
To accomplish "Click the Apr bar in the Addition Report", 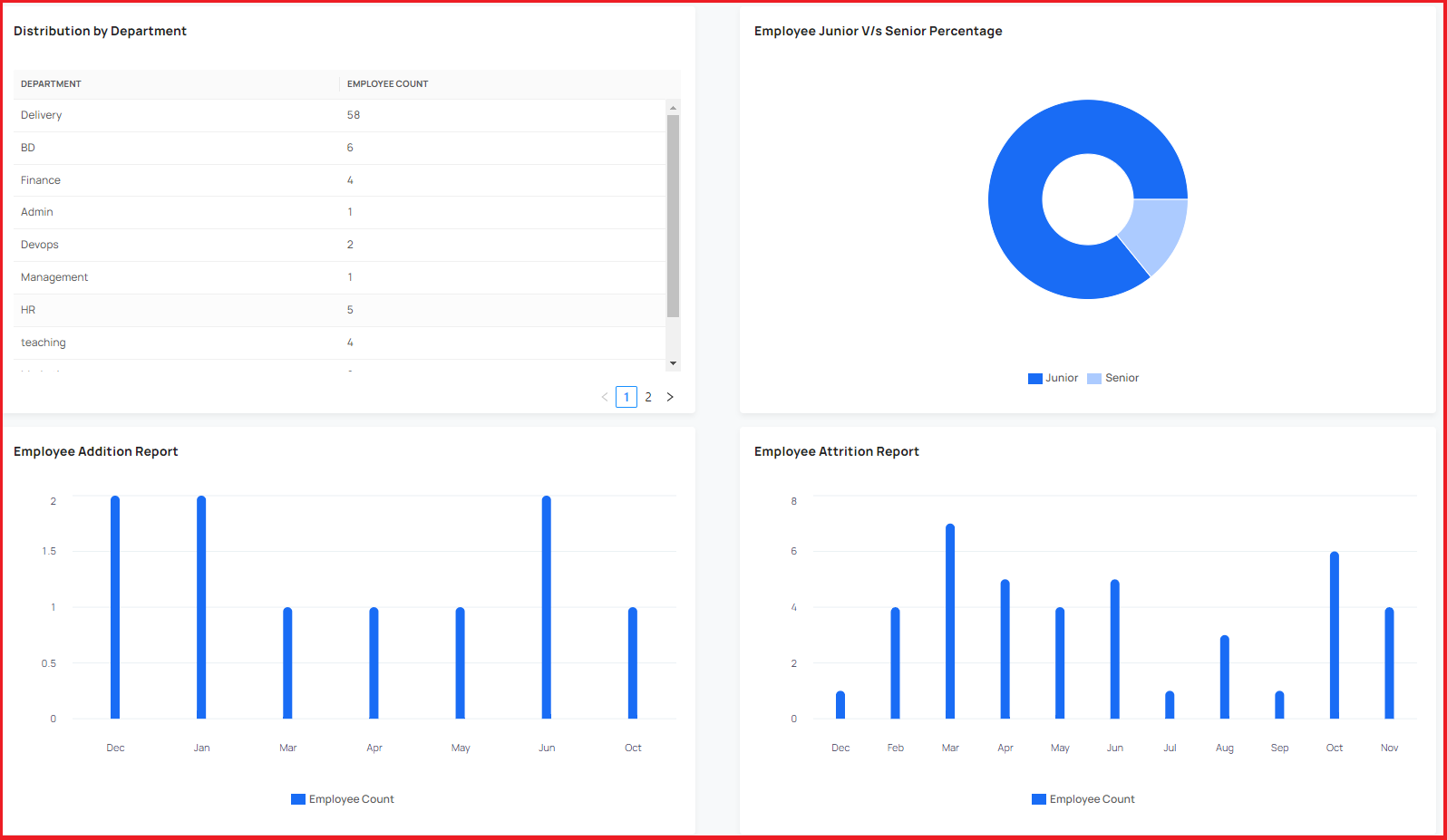I will (374, 663).
